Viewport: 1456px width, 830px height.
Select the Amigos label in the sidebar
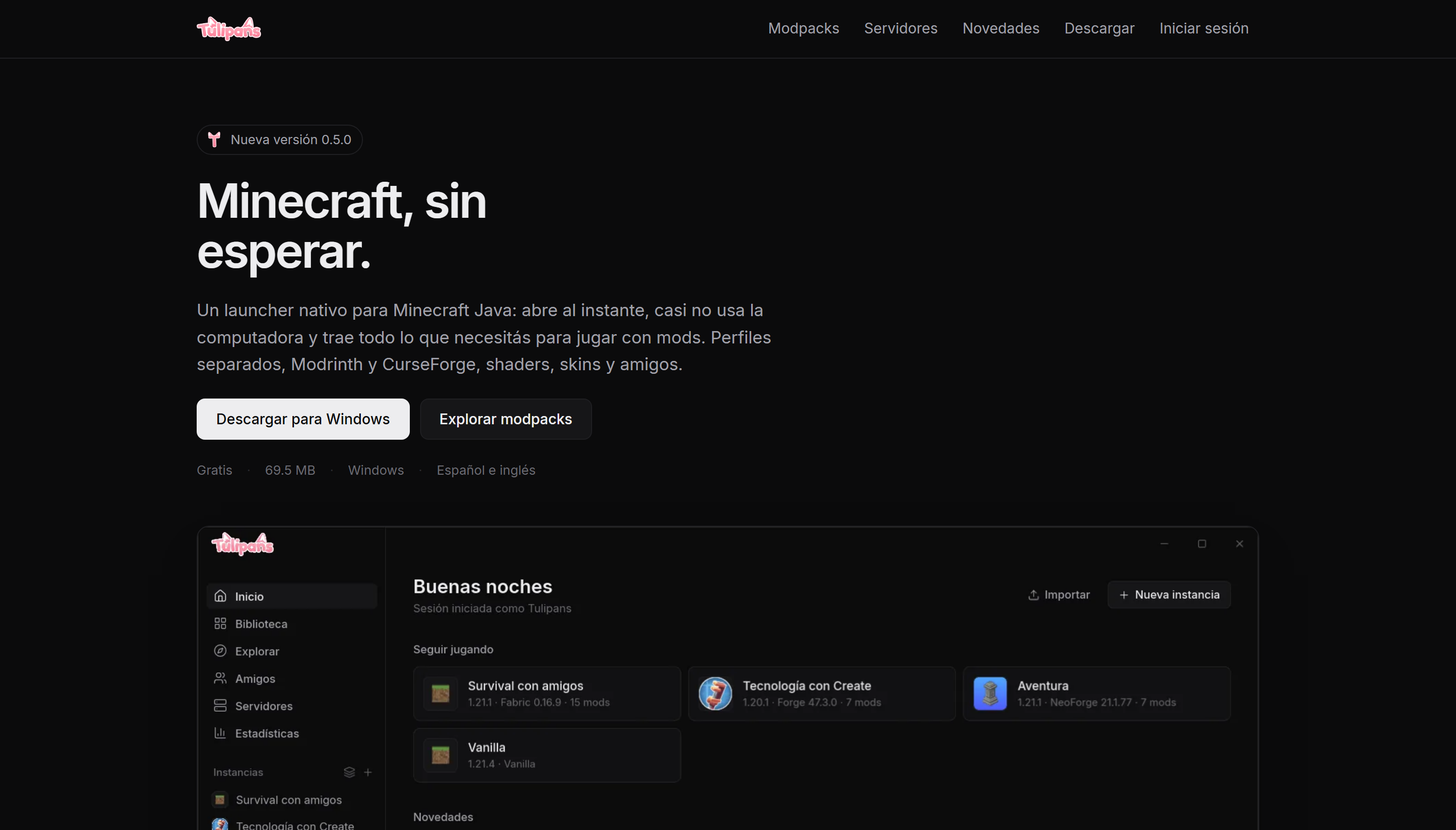[255, 679]
